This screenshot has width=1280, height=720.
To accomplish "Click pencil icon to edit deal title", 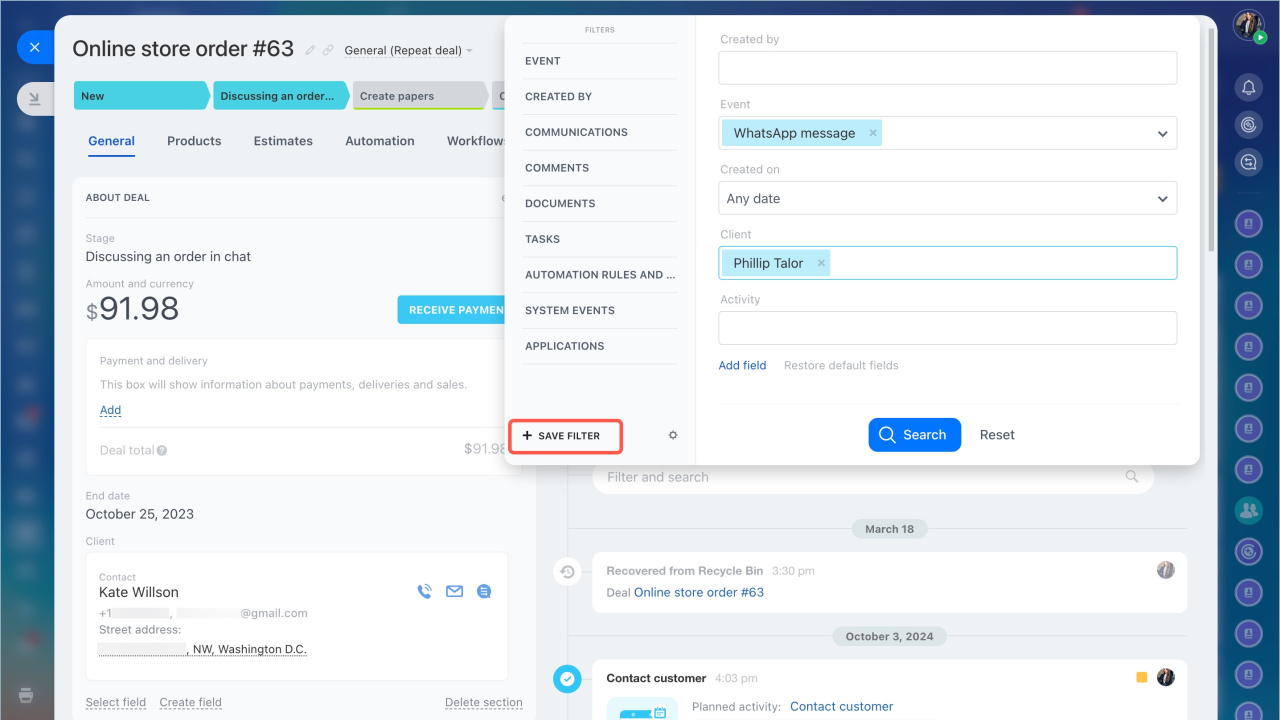I will (310, 50).
